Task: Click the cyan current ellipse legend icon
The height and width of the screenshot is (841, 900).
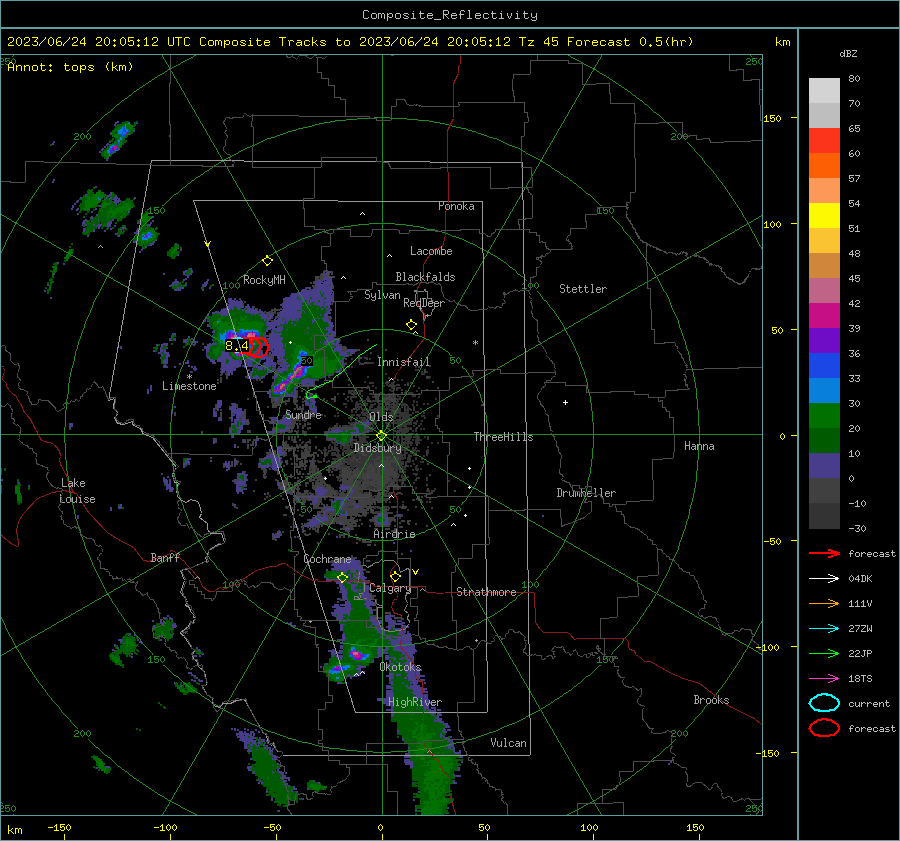Action: (824, 703)
